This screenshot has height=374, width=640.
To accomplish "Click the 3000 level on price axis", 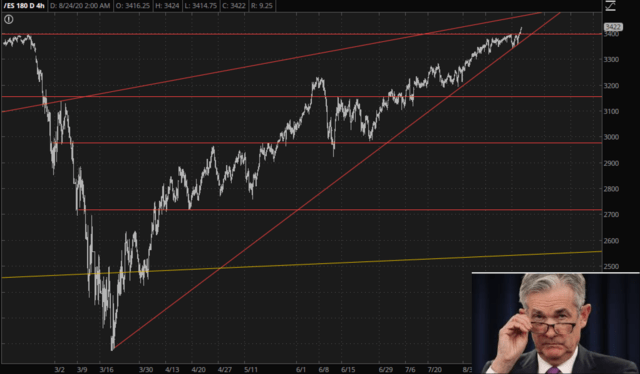I will (x=611, y=137).
